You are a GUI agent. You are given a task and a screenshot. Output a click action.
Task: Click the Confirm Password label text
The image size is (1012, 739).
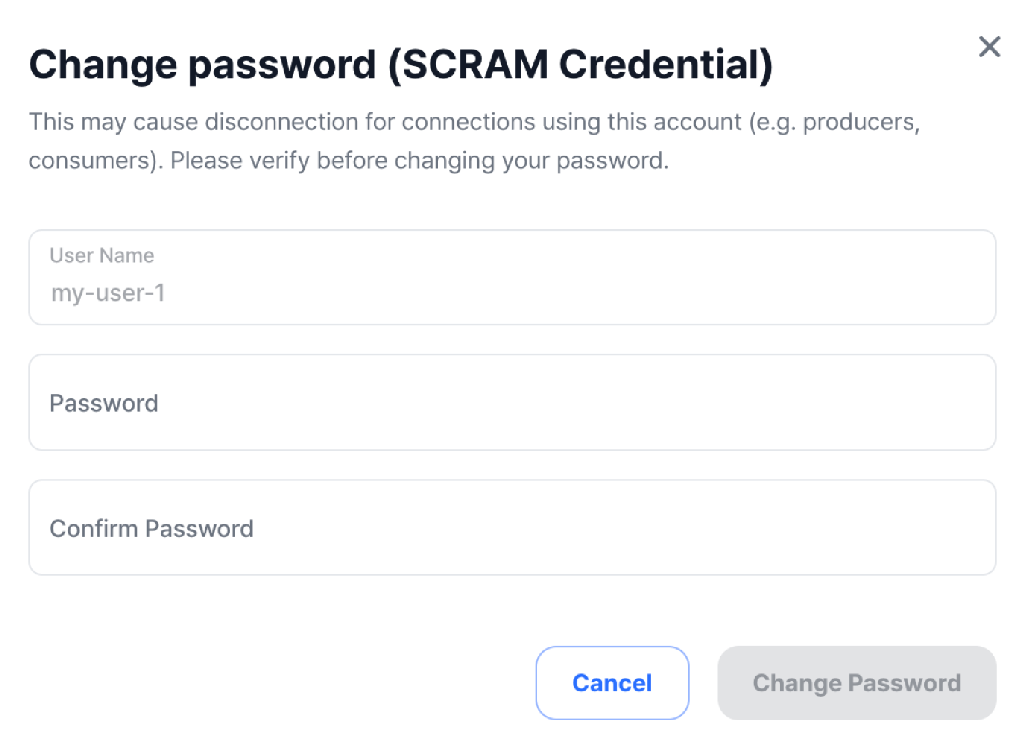(x=151, y=527)
